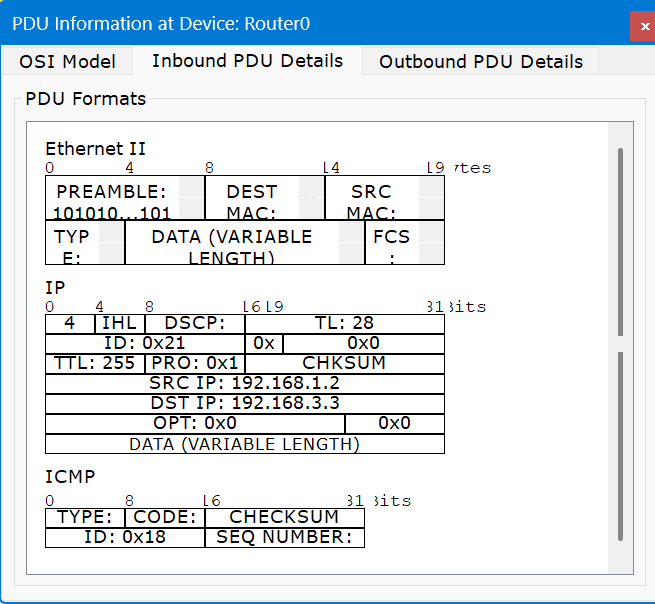Select the IP OPT: 0x0 field
This screenshot has width=655, height=604.
194,423
